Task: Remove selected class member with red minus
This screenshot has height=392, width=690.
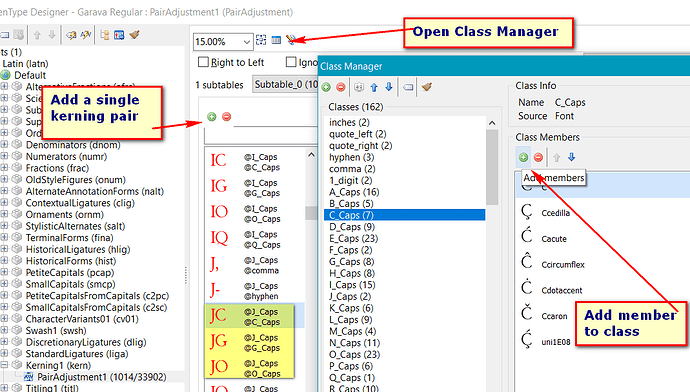Action: 538,157
